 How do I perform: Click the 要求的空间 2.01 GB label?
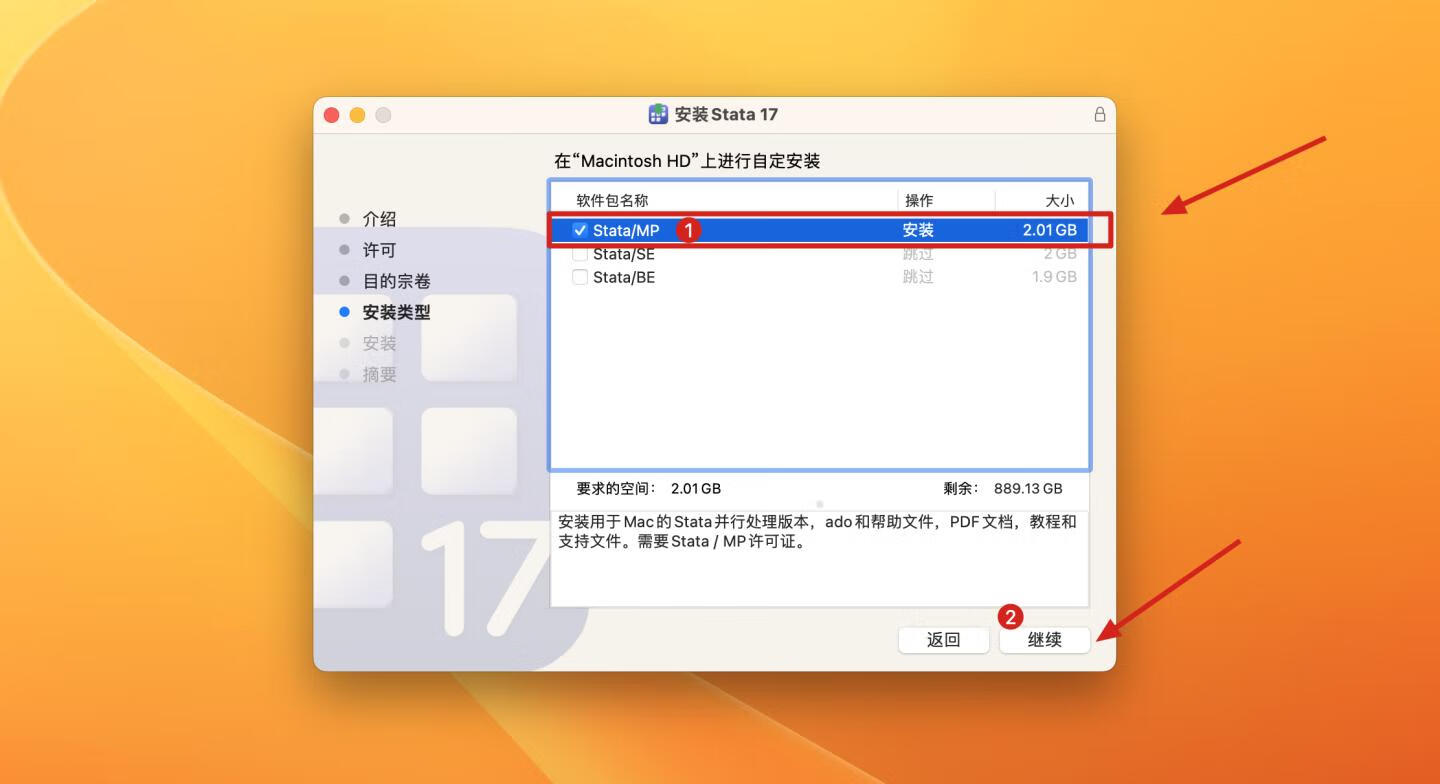coord(648,489)
